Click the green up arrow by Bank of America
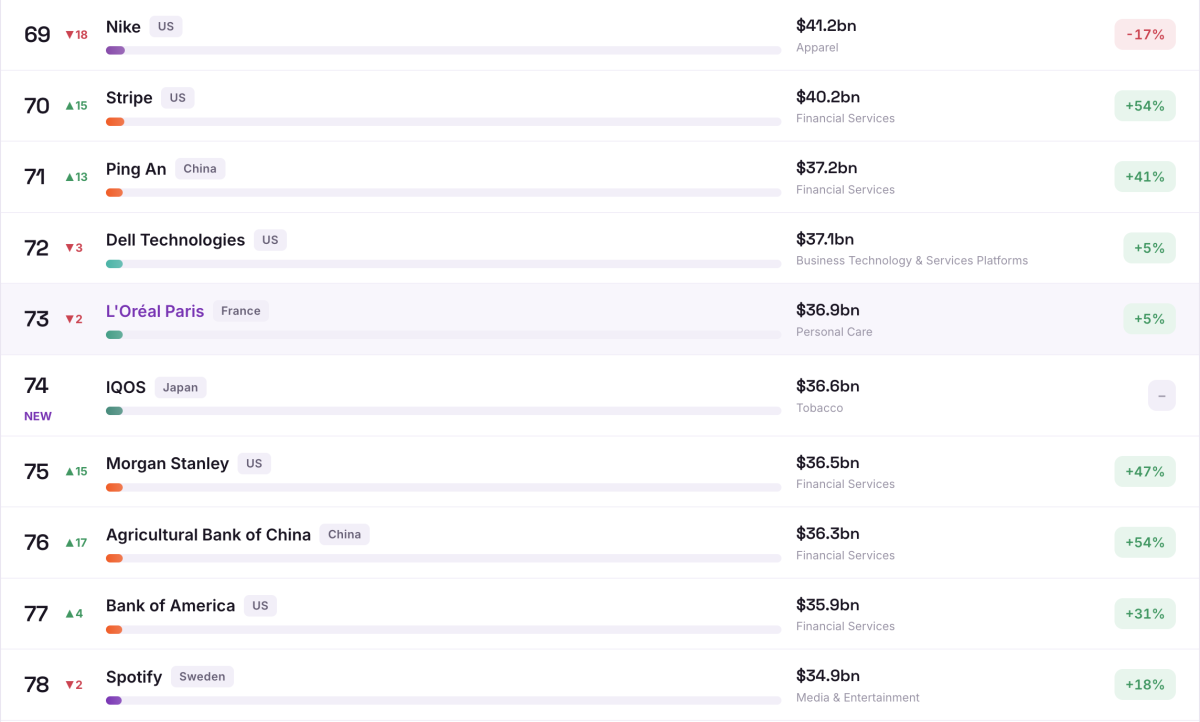This screenshot has height=722, width=1200. (x=70, y=614)
